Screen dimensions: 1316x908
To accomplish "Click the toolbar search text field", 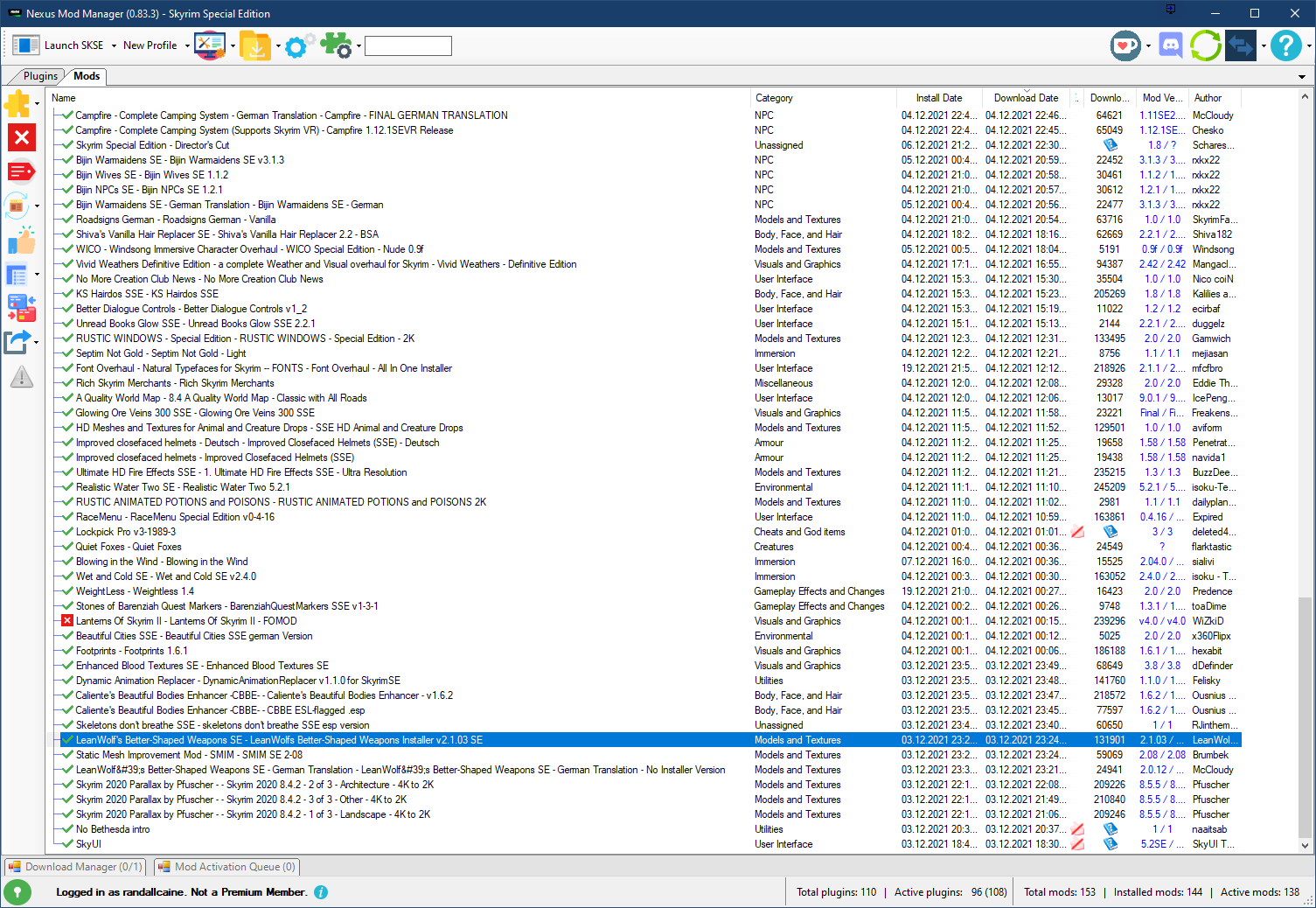I will pyautogui.click(x=407, y=45).
